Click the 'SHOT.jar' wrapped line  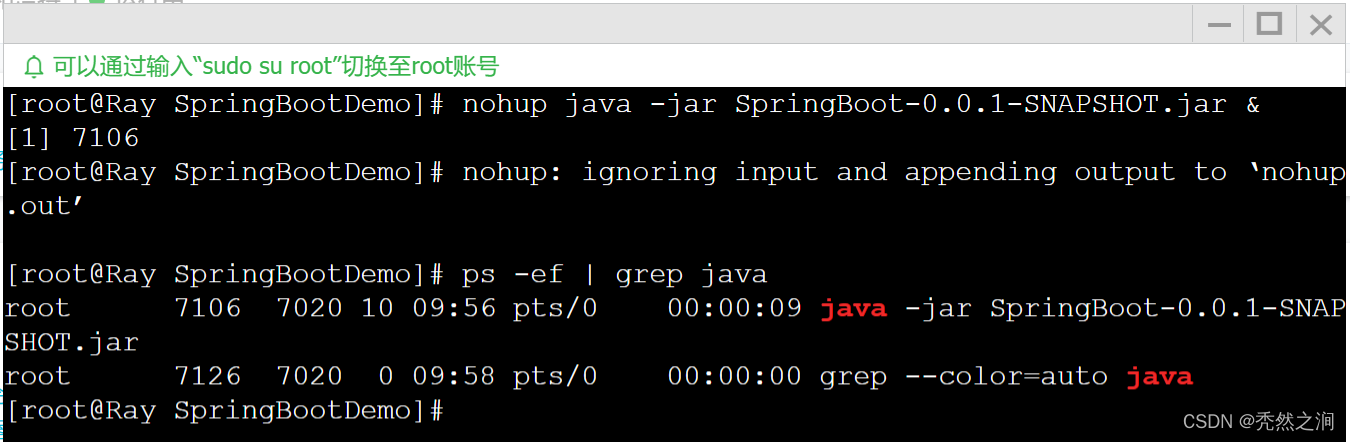[x=72, y=342]
